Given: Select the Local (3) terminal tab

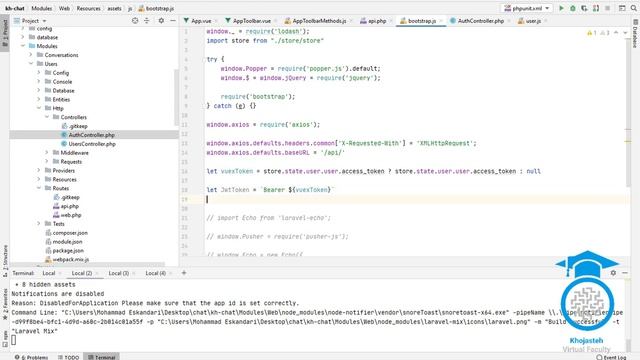Looking at the screenshot, I should click(118, 273).
